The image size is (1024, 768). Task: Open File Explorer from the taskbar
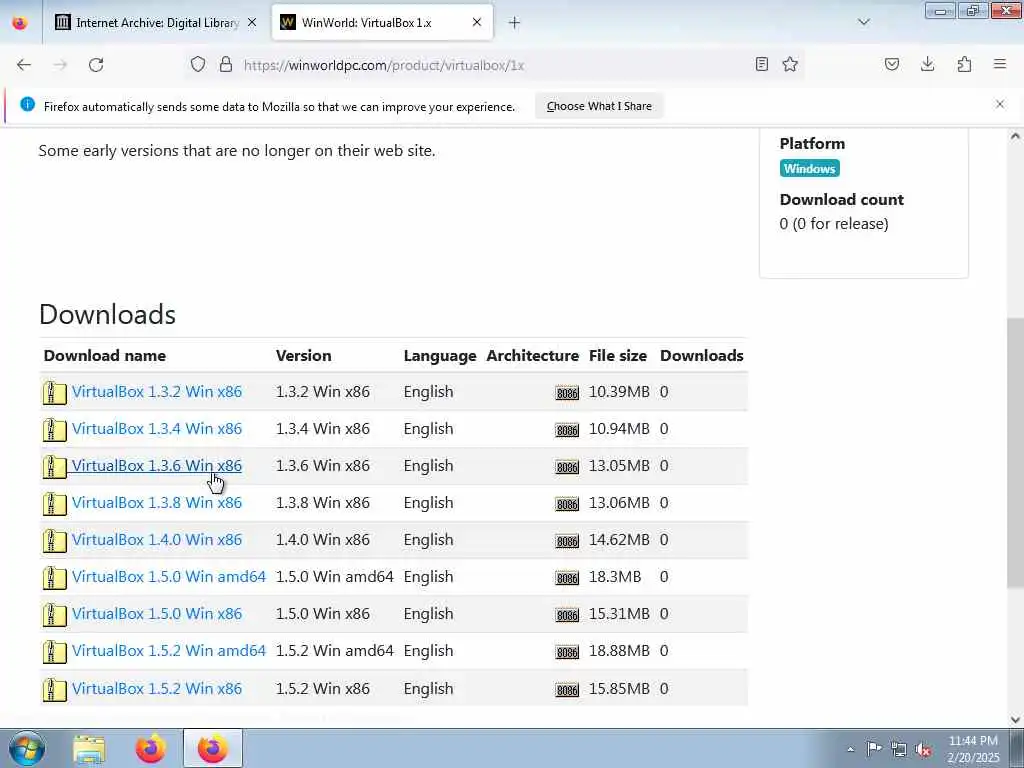[x=89, y=749]
